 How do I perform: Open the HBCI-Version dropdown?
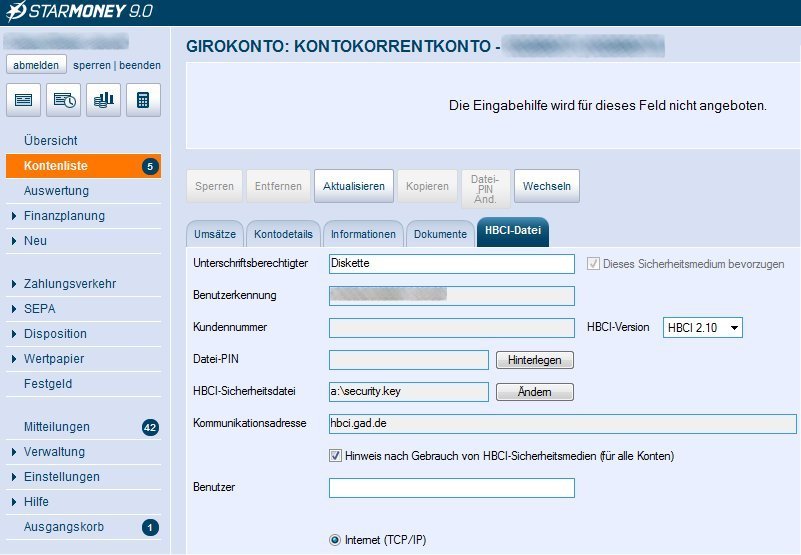coord(702,328)
